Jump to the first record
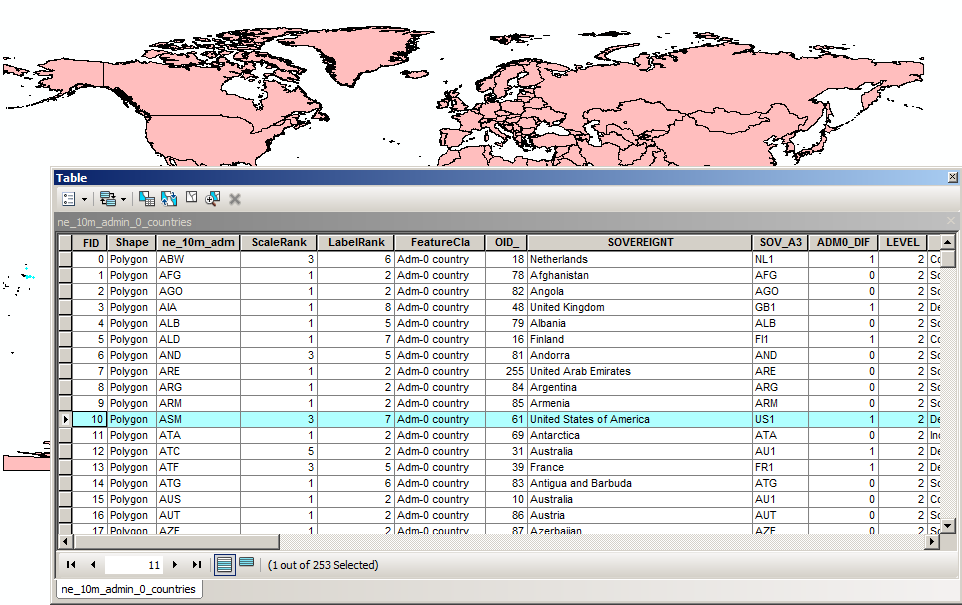 click(70, 564)
